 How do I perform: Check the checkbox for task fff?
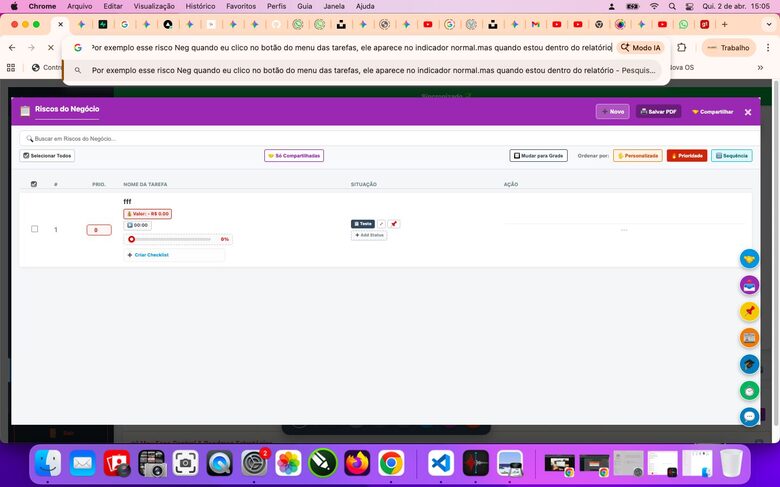pos(34,229)
